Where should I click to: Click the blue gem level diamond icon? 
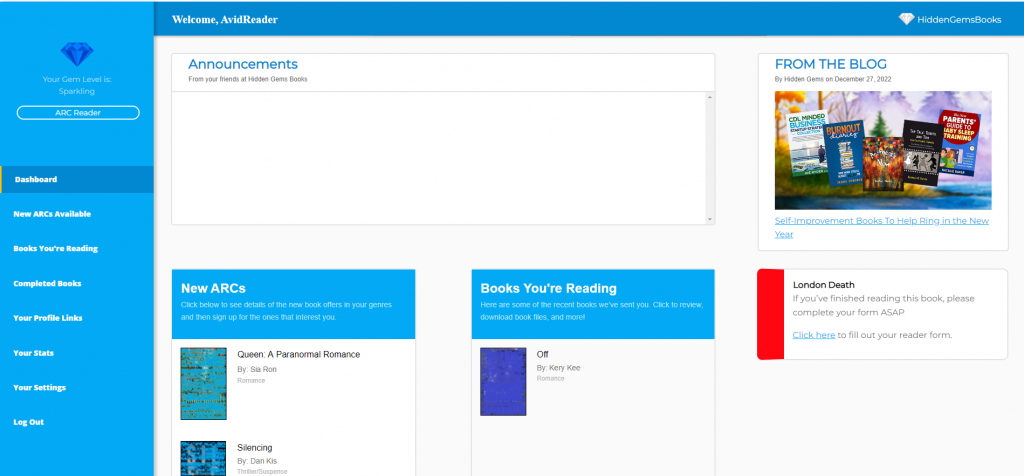click(x=76, y=54)
